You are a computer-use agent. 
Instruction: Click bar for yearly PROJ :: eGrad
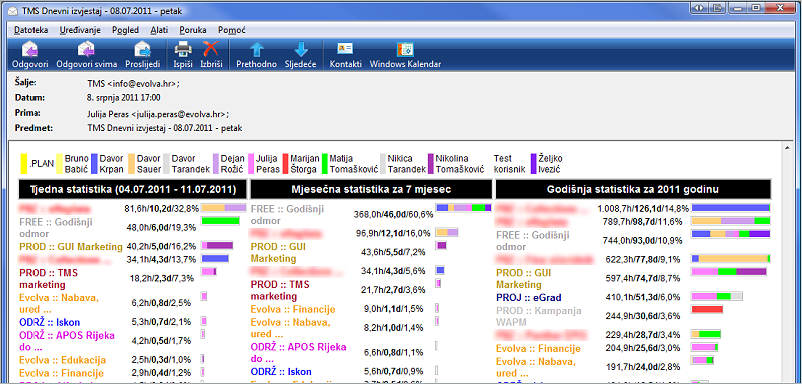[717, 296]
